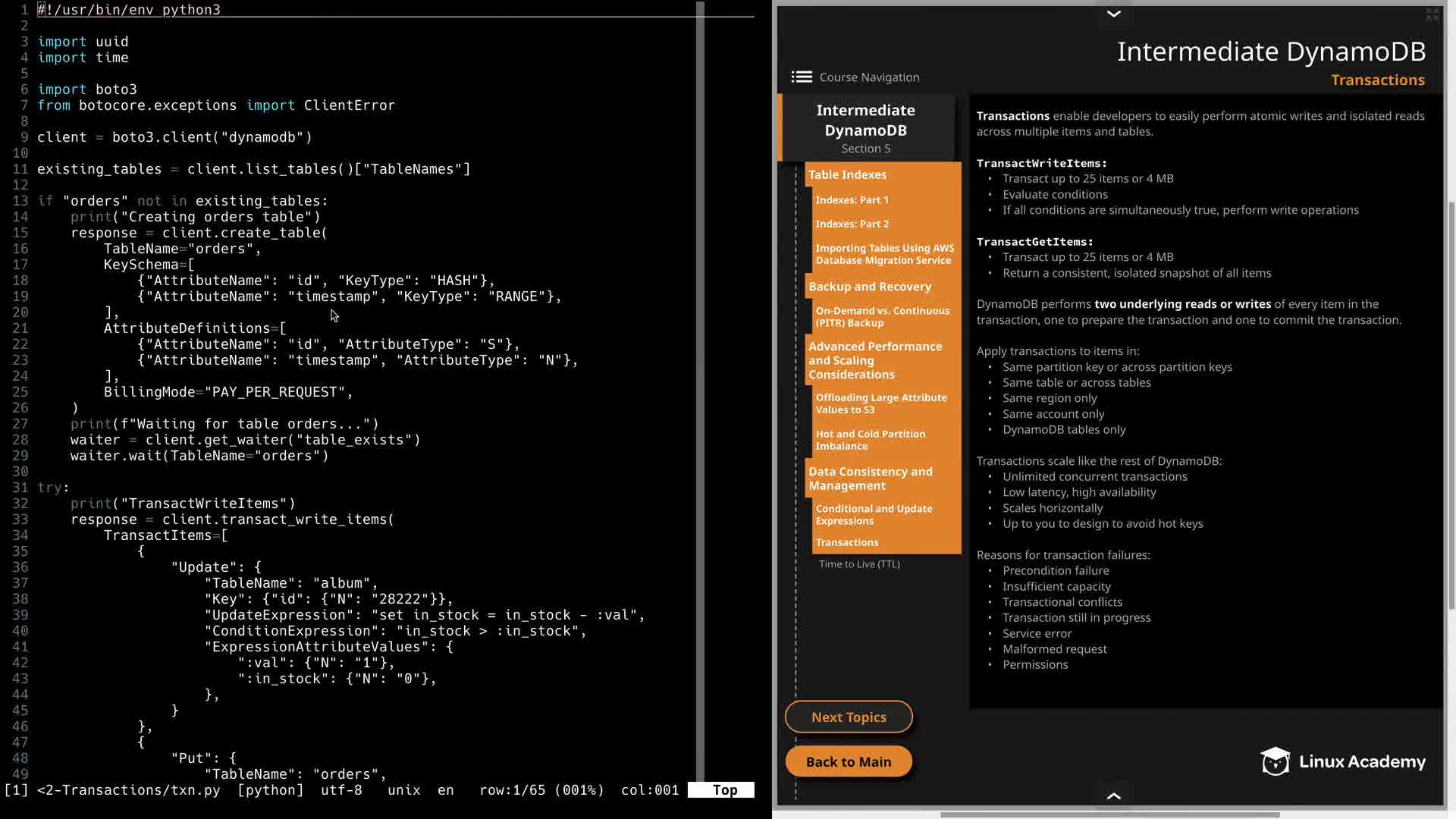
Task: Collapse panel with top chevron down arrow
Action: [x=1113, y=14]
